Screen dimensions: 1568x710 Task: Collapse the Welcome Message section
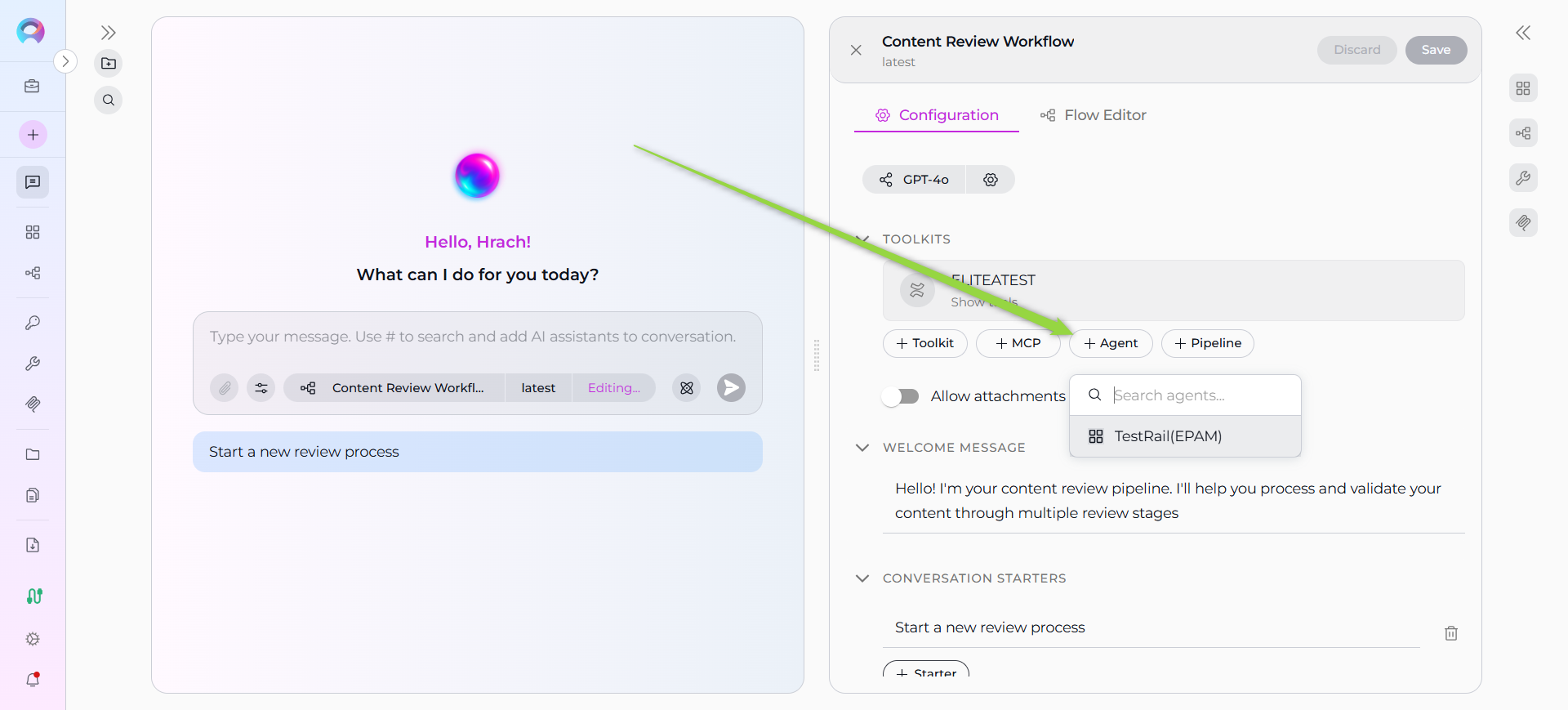(x=862, y=448)
